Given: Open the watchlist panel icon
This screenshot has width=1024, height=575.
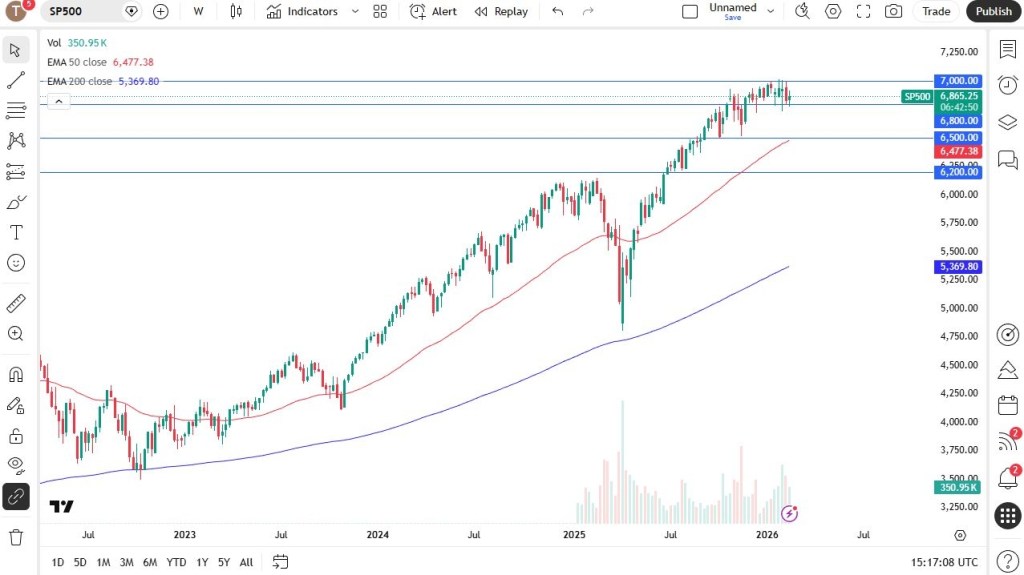Looking at the screenshot, I should [x=1007, y=49].
